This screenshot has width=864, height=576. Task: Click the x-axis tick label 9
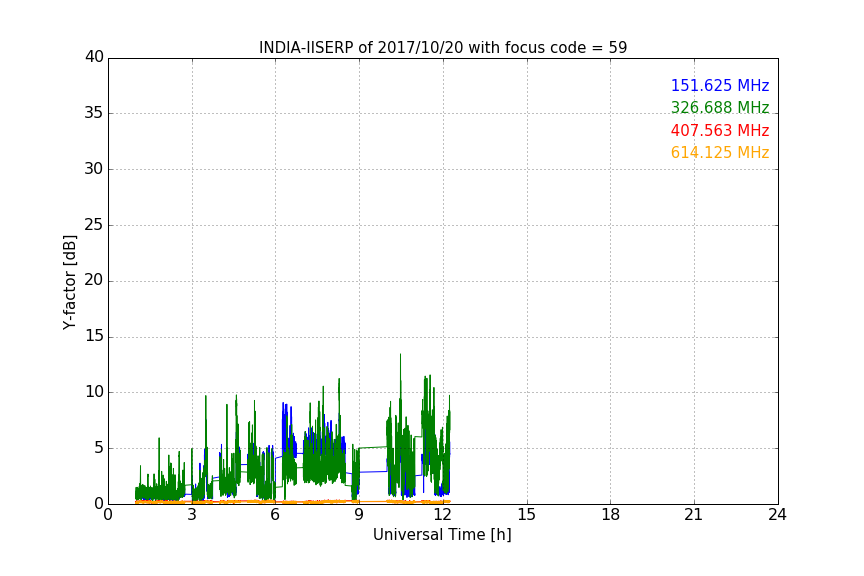click(x=359, y=515)
